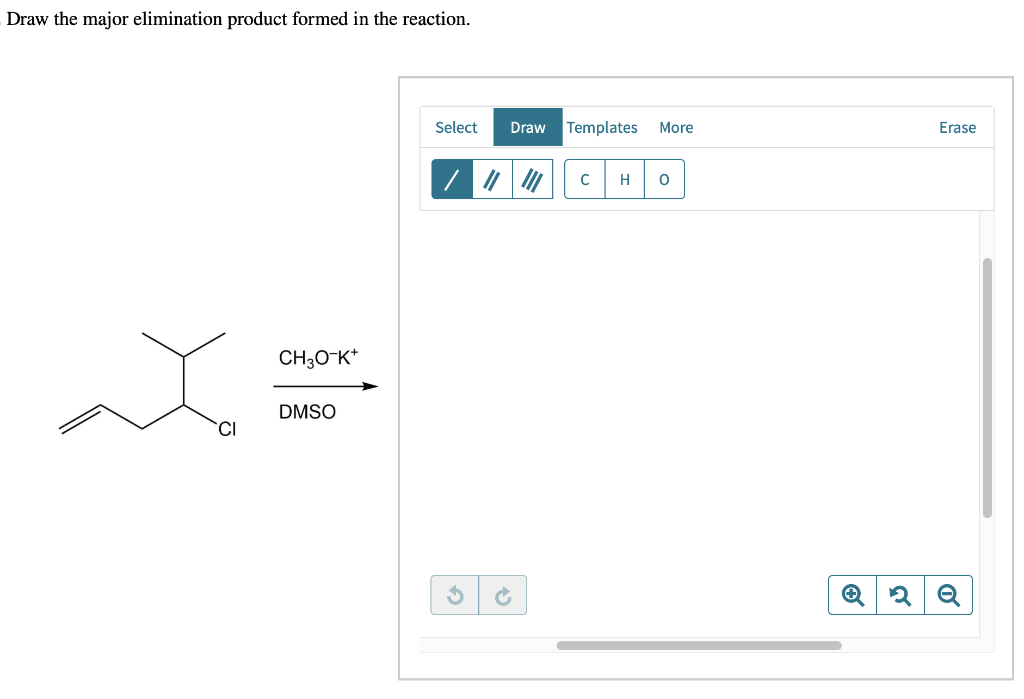Image resolution: width=1024 pixels, height=699 pixels.
Task: Click the horizontal scrollbar at the bottom
Action: [698, 645]
